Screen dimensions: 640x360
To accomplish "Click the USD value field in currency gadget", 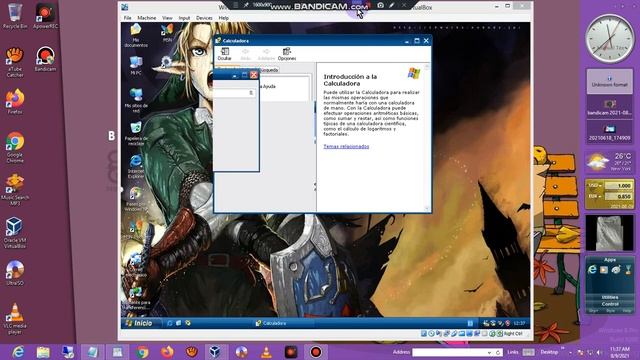I will [618, 186].
